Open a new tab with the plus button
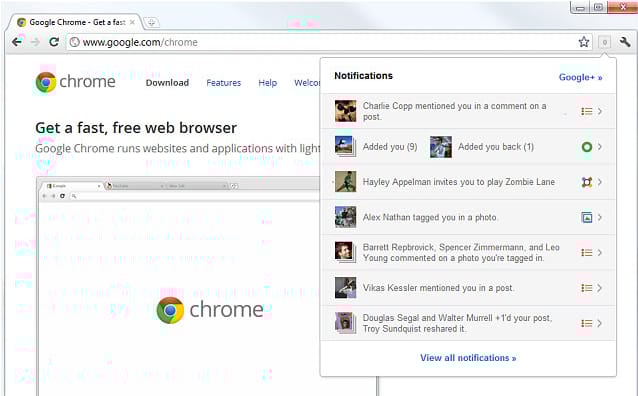This screenshot has width=638, height=396. tap(151, 22)
